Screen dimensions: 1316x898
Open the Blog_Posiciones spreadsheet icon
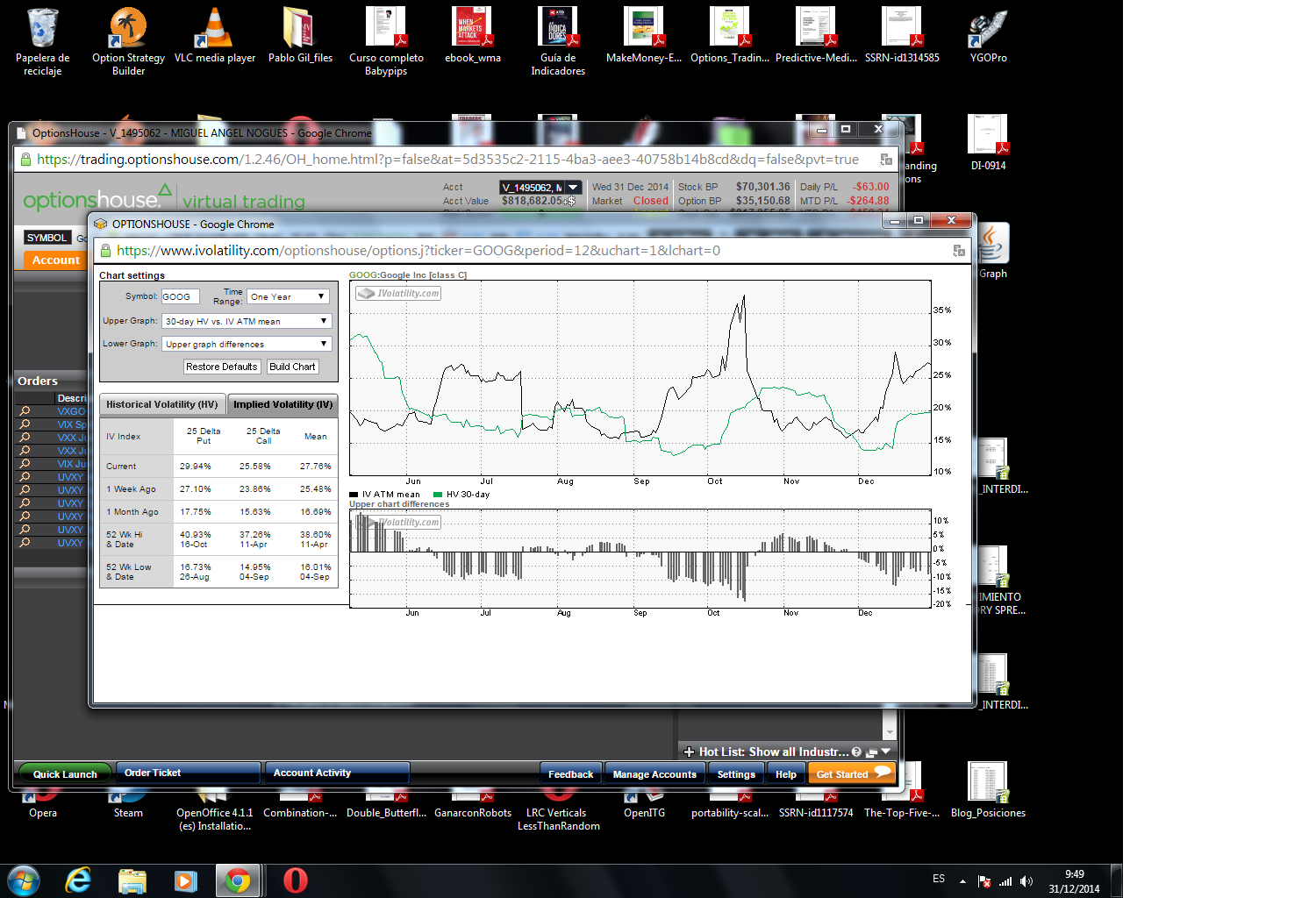coord(988,790)
